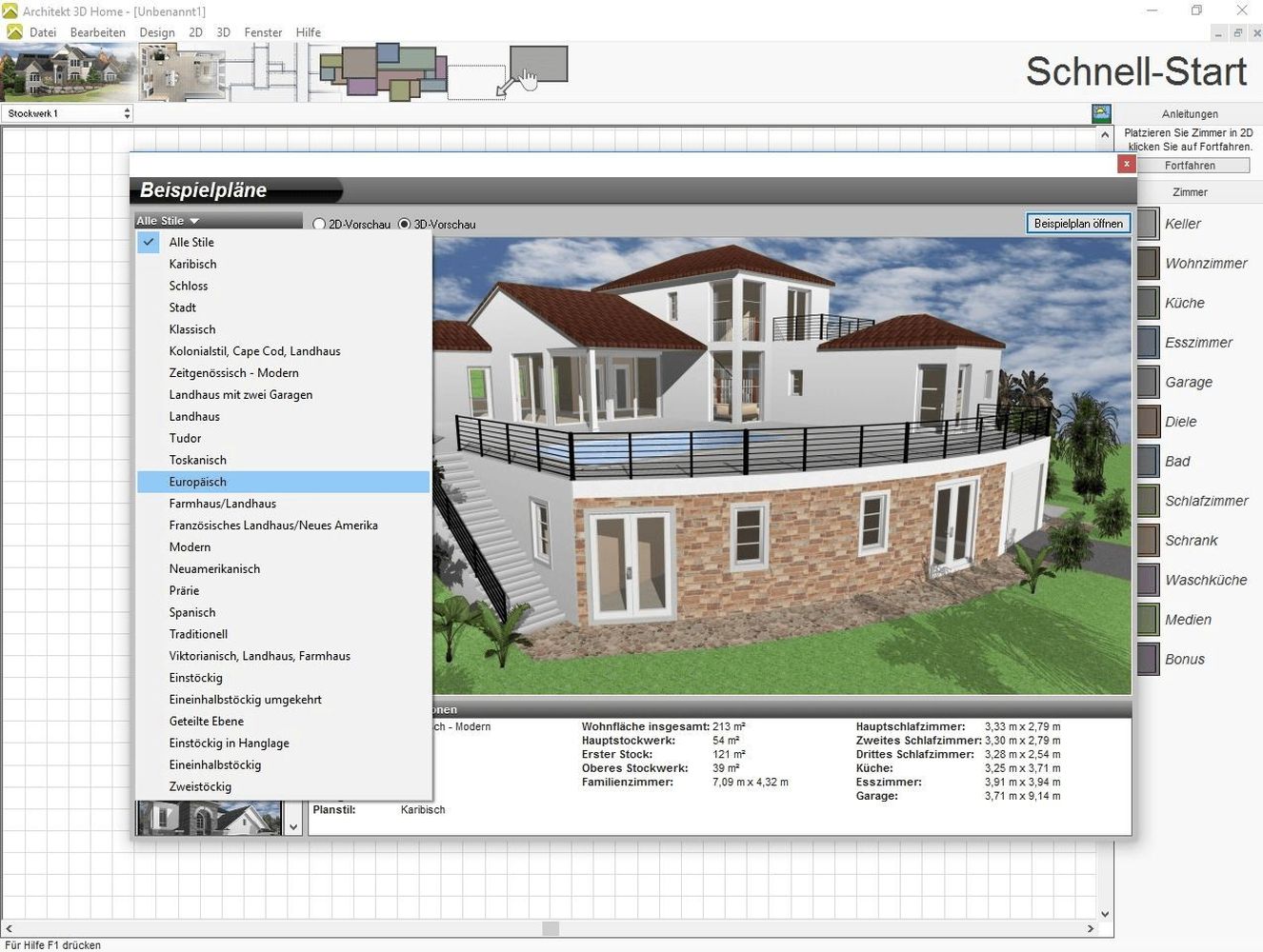
Task: Select the Keller room swatch
Action: (x=1149, y=224)
